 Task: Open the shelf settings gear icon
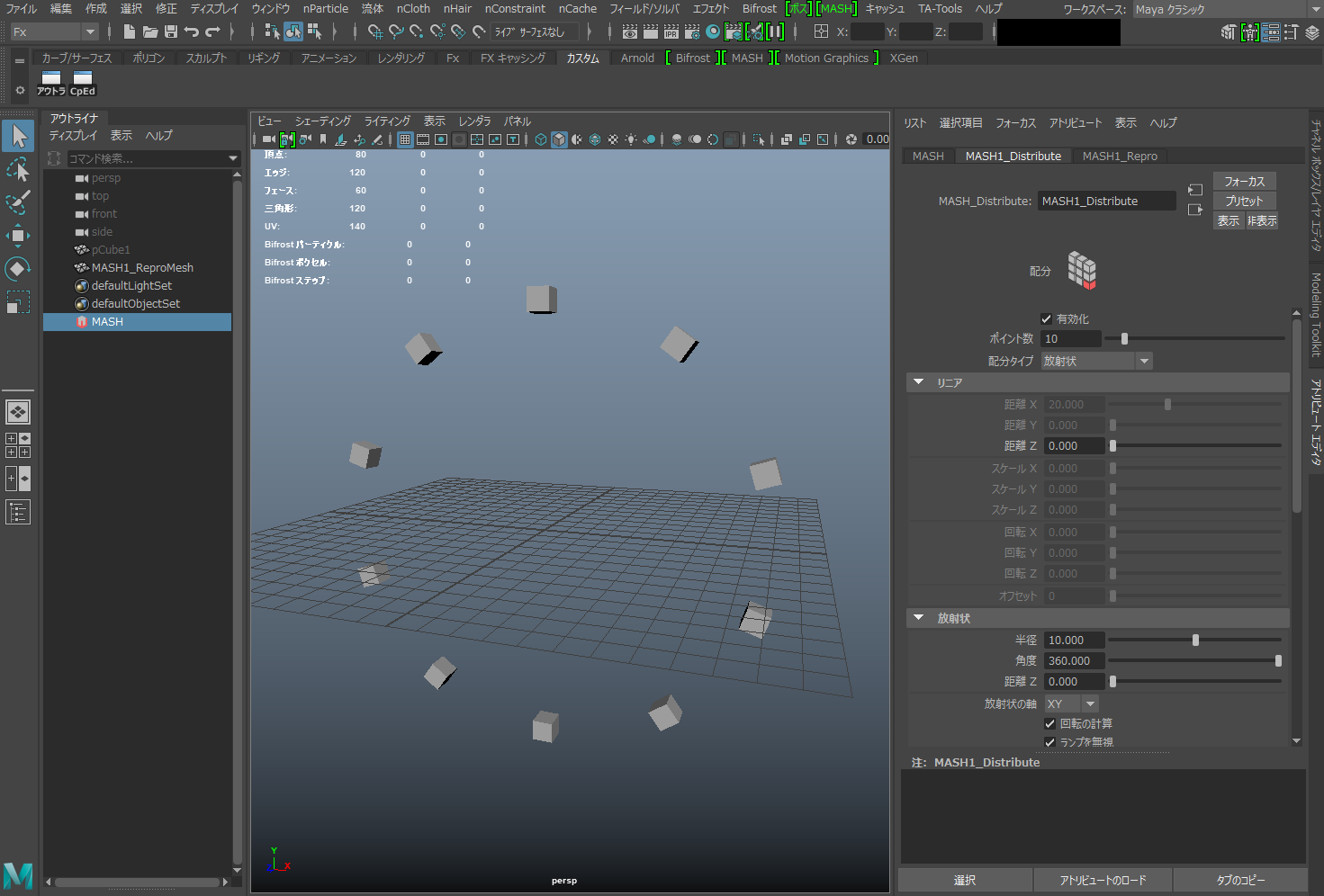(x=20, y=90)
